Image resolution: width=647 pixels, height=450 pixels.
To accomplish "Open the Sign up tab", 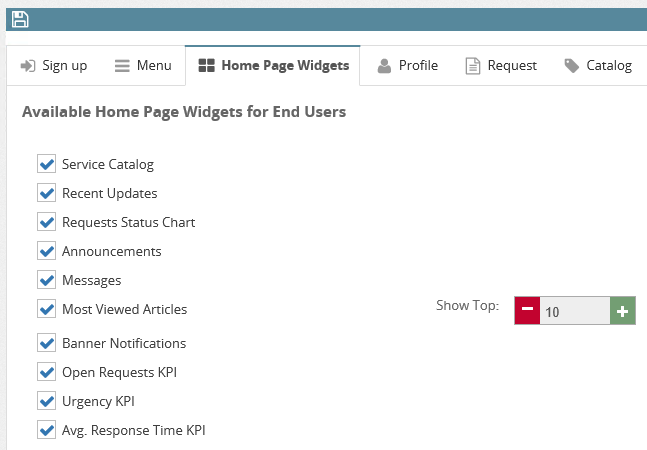I will pos(54,66).
